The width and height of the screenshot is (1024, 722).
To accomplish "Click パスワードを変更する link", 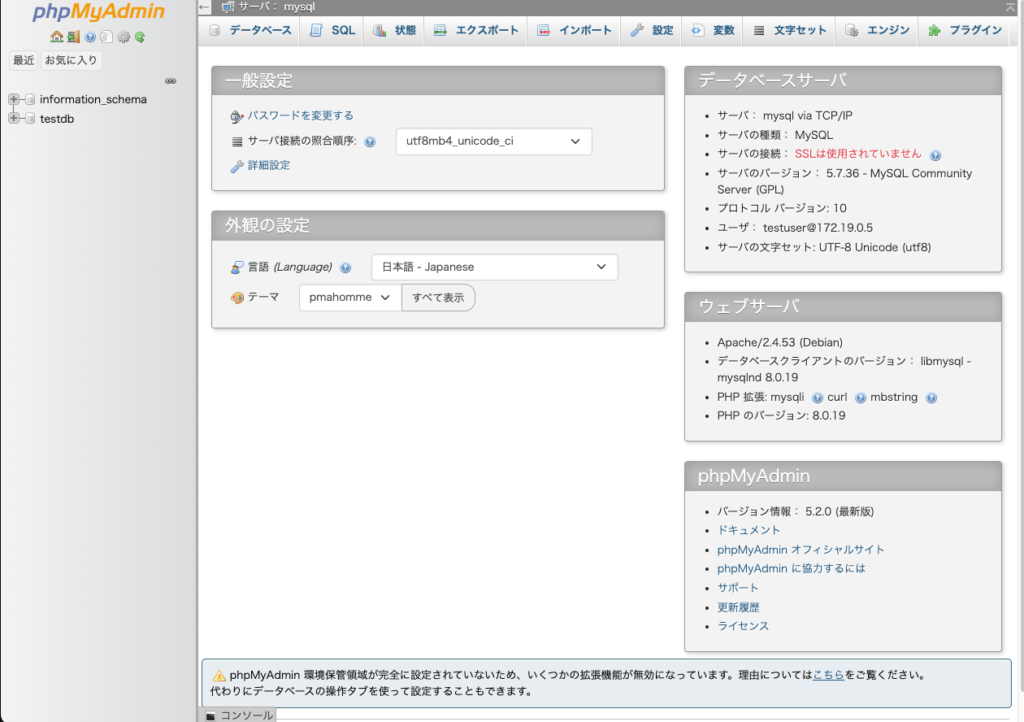I will tap(300, 116).
